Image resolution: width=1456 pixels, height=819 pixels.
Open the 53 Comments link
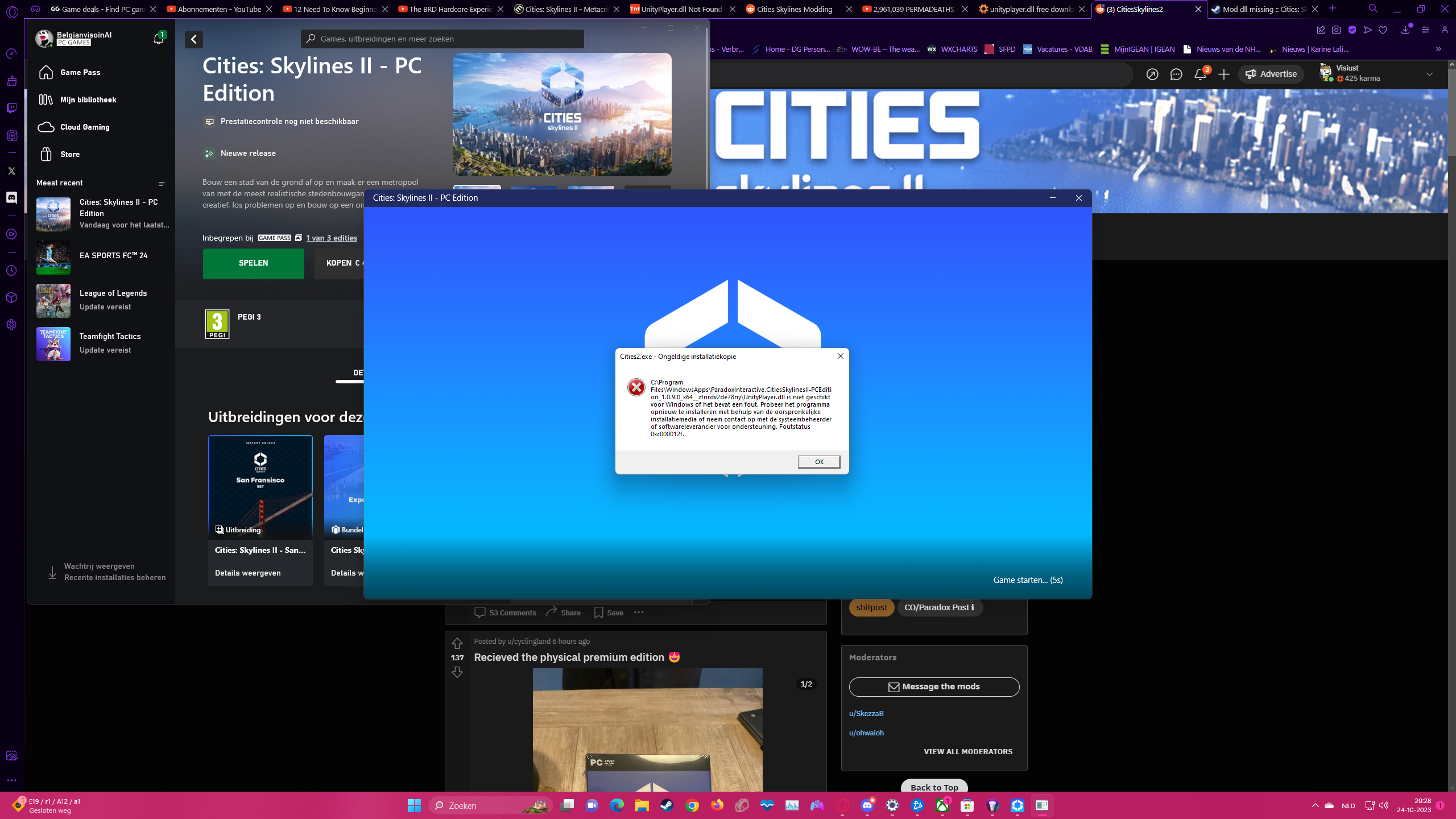pos(505,613)
